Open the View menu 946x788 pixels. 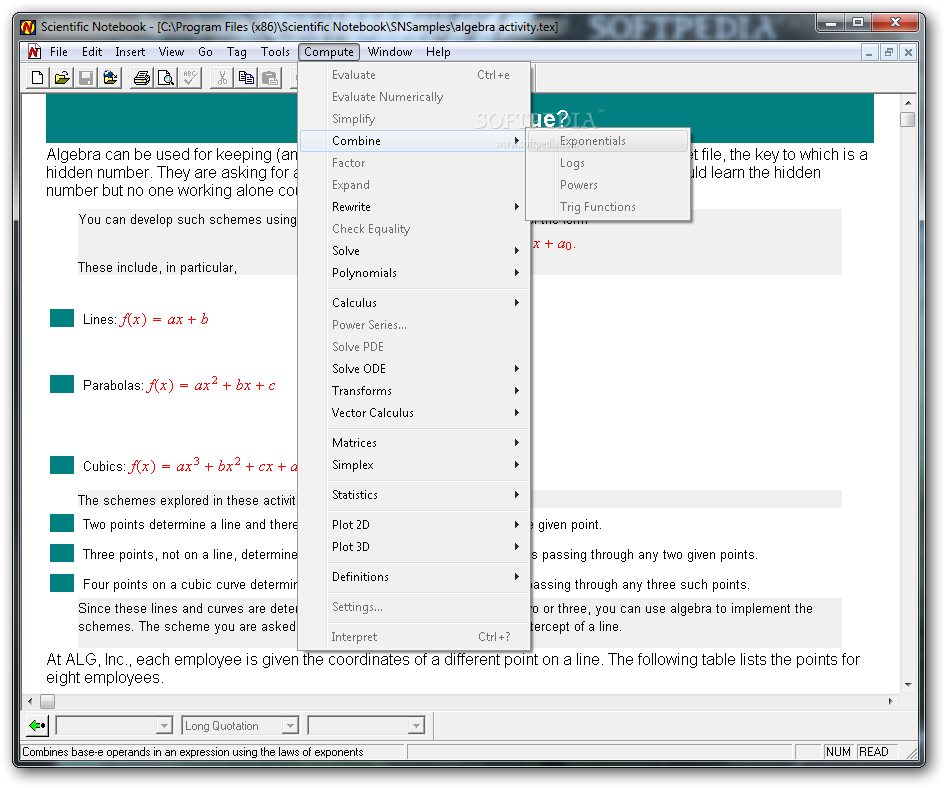pos(171,52)
